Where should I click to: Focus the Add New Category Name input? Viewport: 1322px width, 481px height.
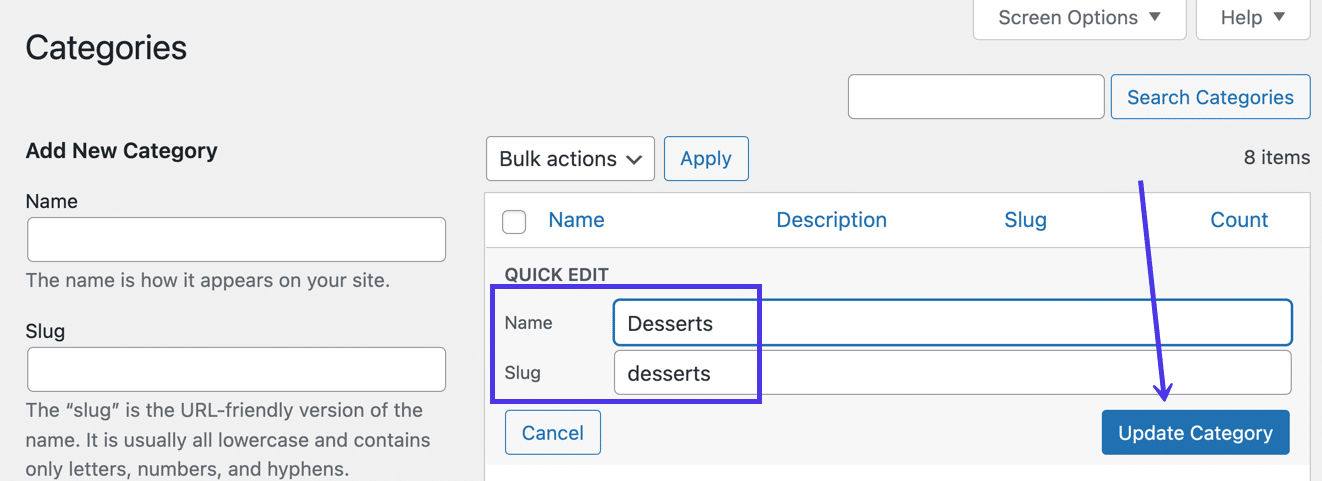tap(236, 240)
